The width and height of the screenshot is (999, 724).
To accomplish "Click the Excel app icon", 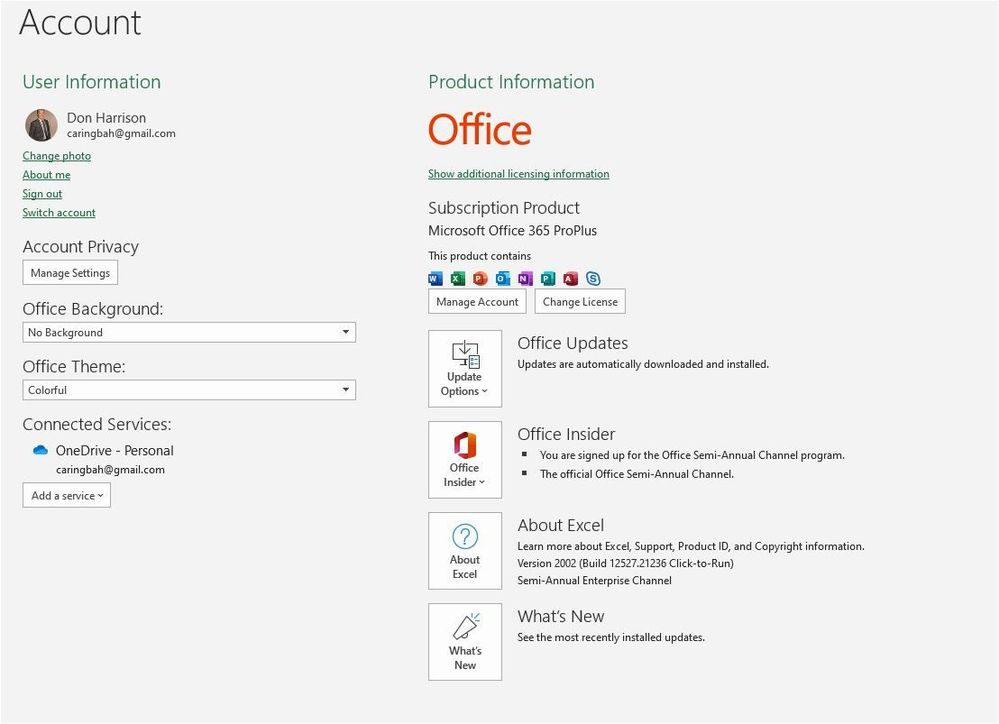I will tap(457, 279).
